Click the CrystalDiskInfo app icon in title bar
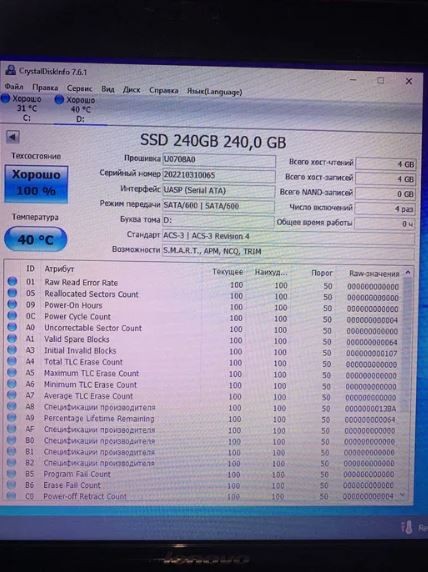The image size is (428, 572). pos(11,70)
